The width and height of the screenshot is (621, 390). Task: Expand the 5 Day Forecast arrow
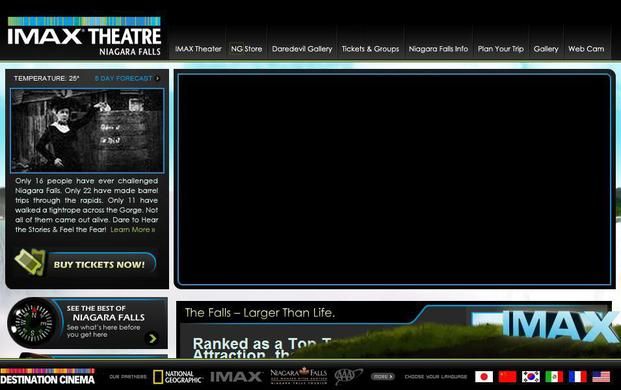(158, 78)
